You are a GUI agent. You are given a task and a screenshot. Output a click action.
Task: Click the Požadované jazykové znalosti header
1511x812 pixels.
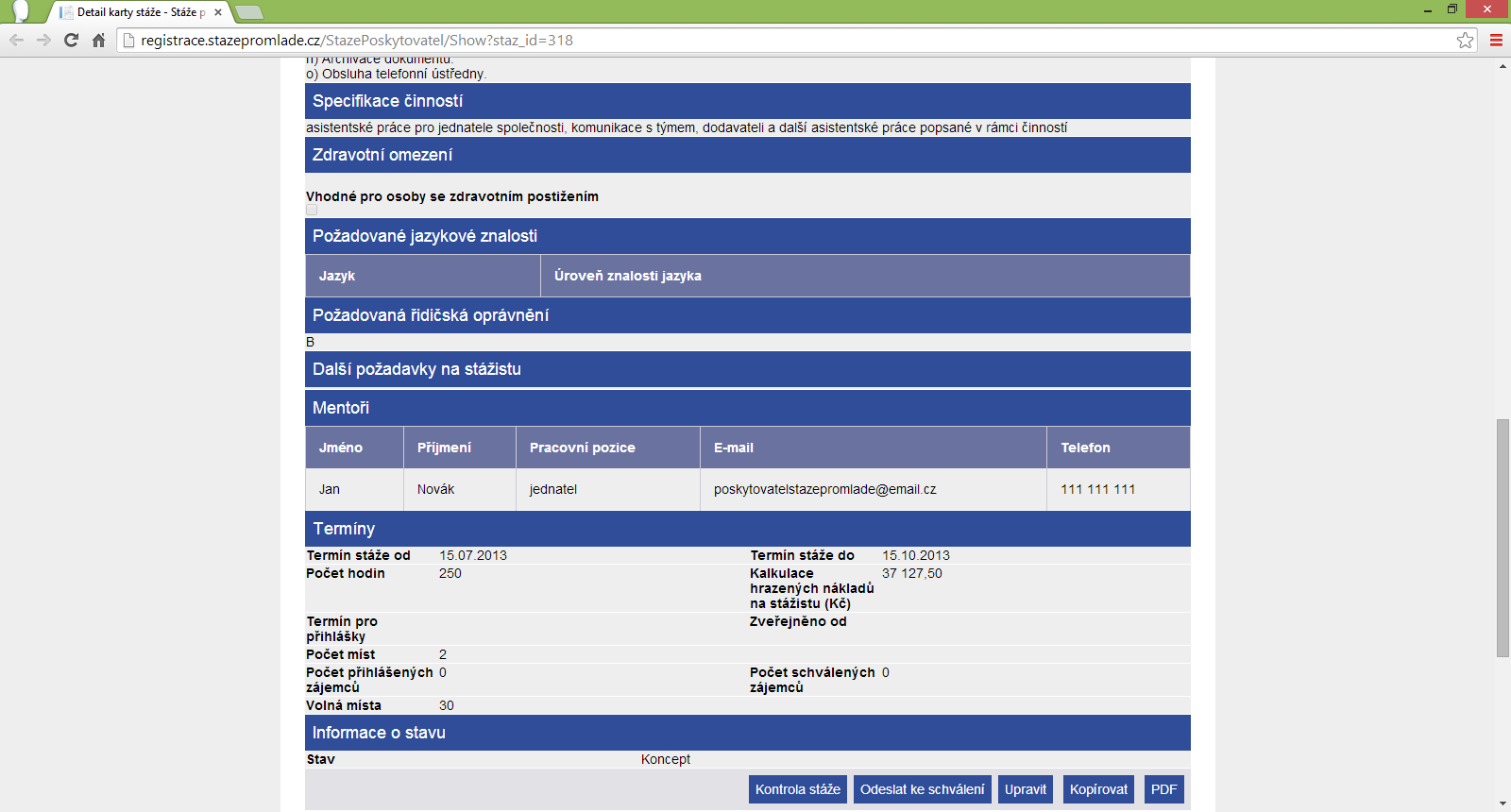(x=748, y=236)
